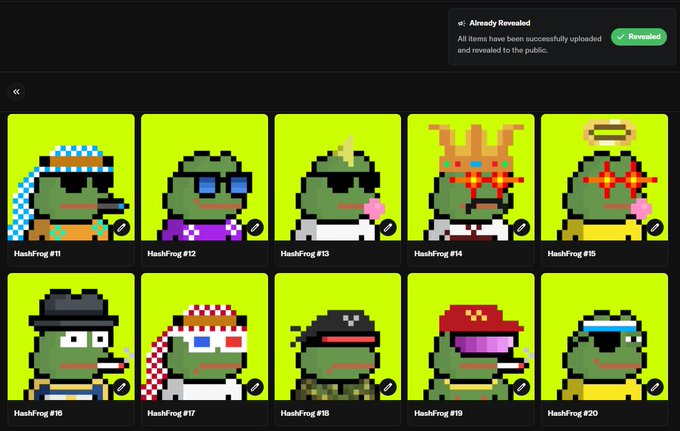The width and height of the screenshot is (680, 431).
Task: Open HashFrog #18 pirate hat frog thumbnail
Action: click(x=338, y=336)
